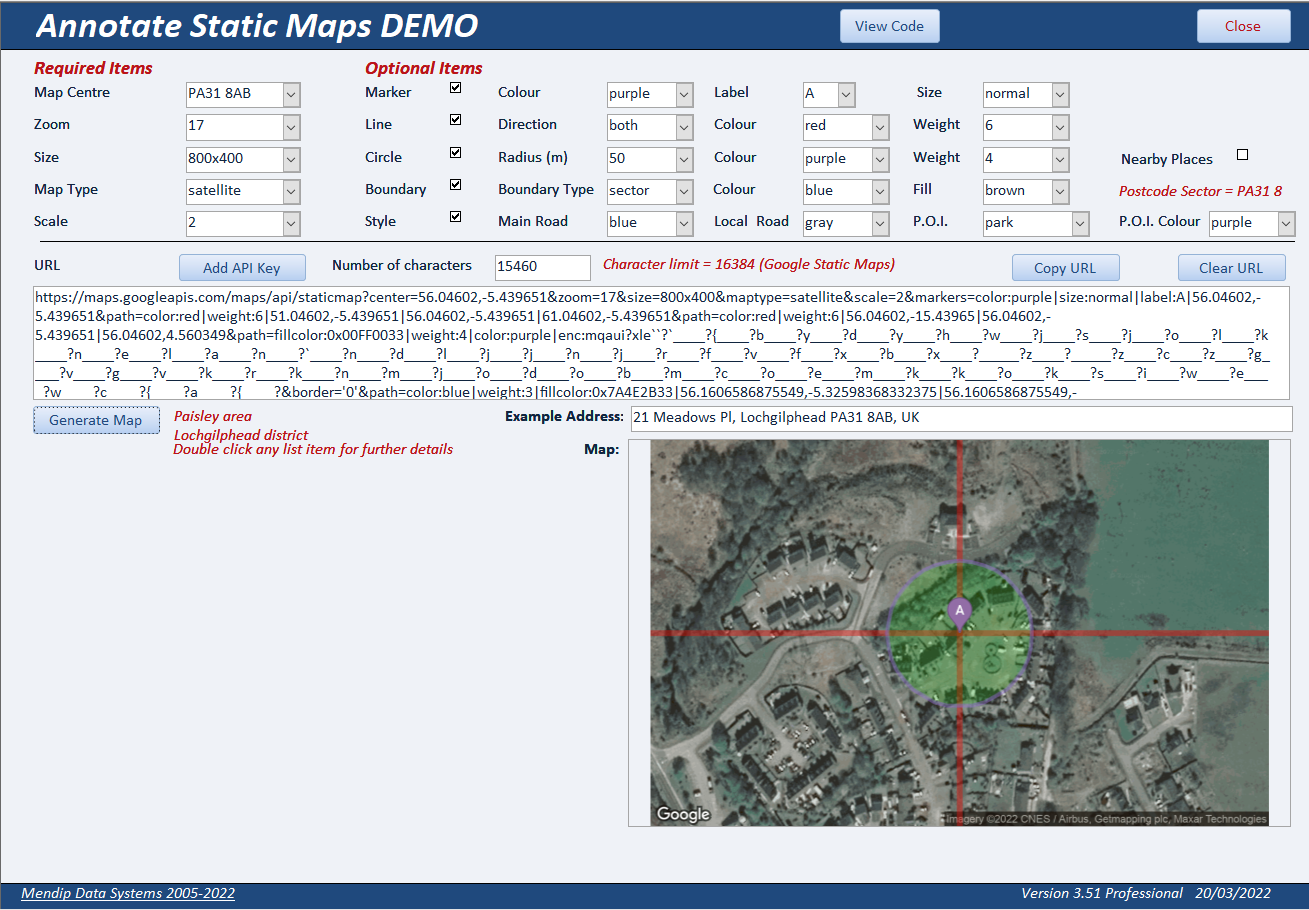Open the Circle Weight 4 dropdown
The width and height of the screenshot is (1309, 910).
click(x=1060, y=159)
